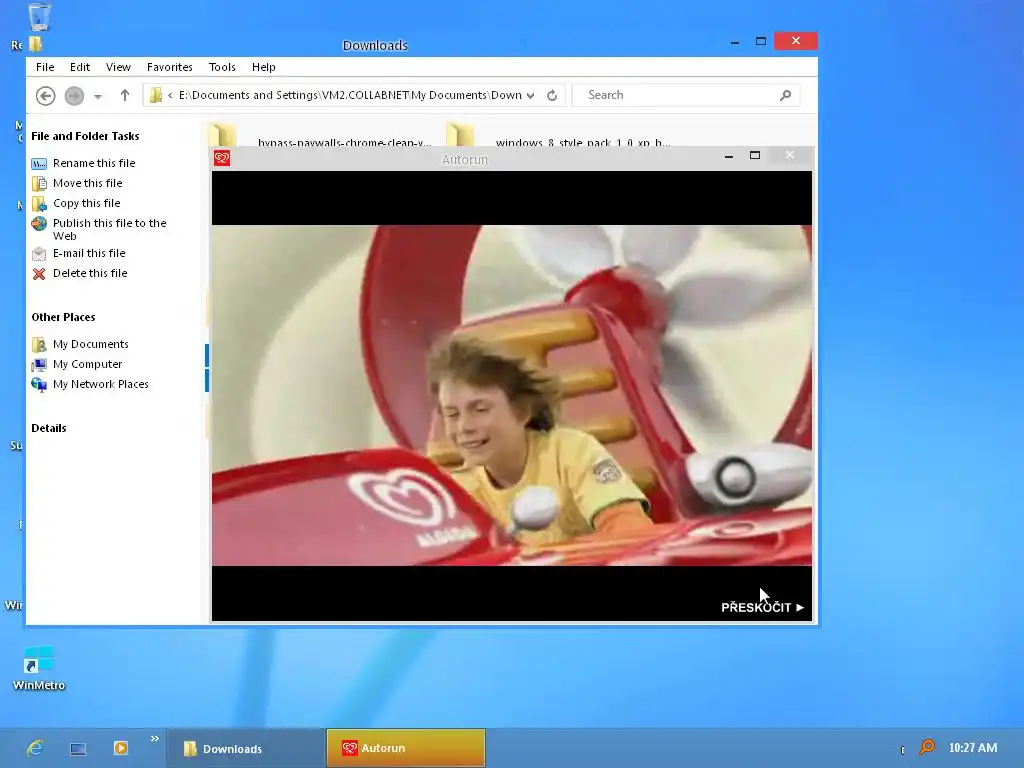Open the Help menu

coord(264,67)
